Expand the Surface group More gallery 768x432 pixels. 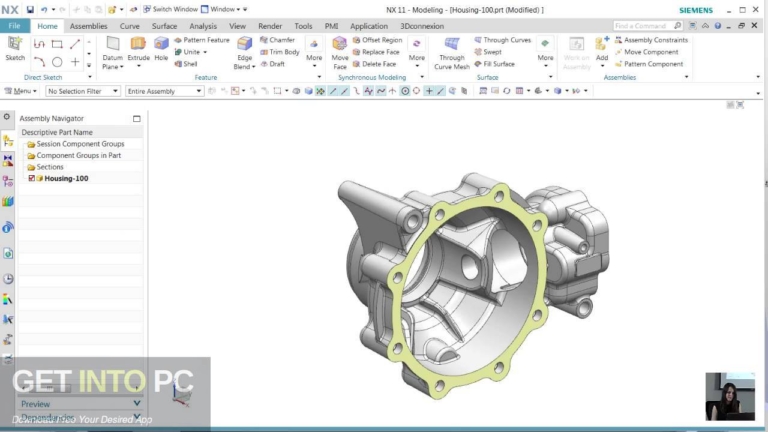pos(545,52)
